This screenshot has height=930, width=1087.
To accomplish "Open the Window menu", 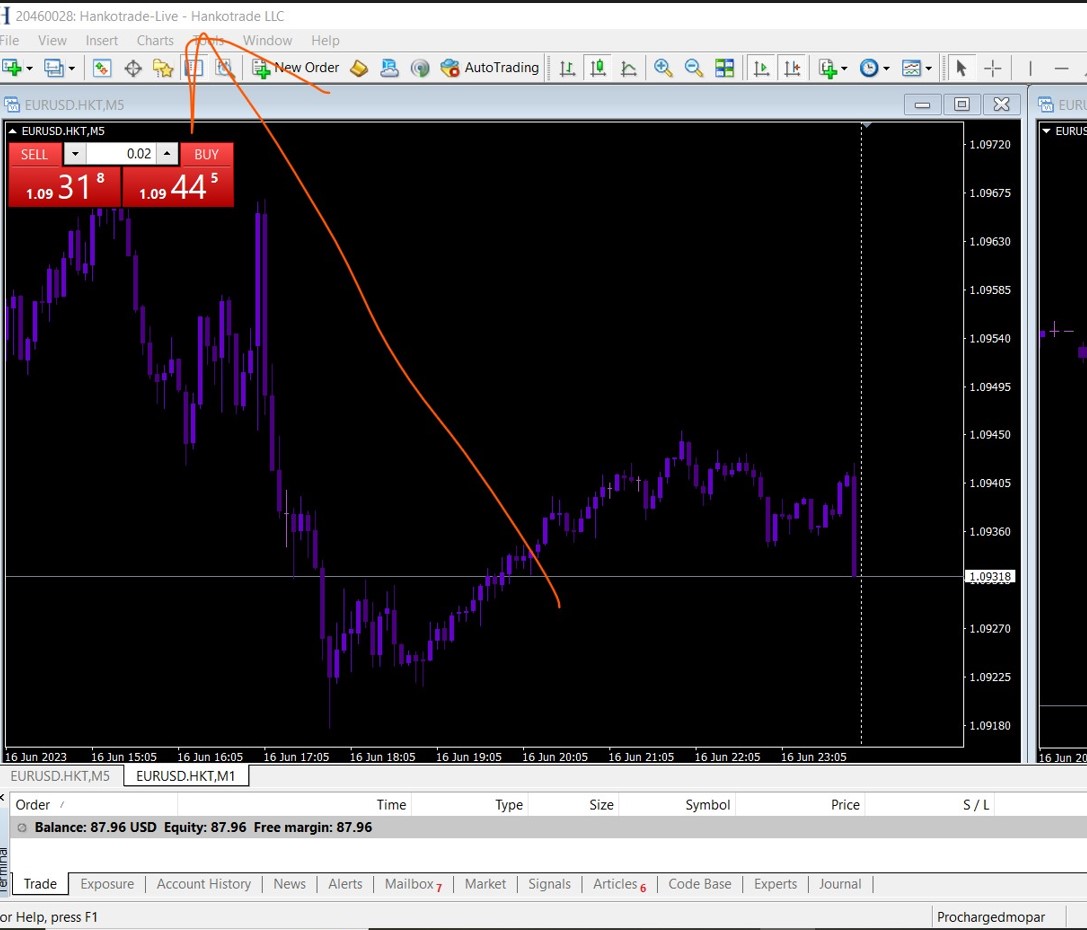I will 268,40.
